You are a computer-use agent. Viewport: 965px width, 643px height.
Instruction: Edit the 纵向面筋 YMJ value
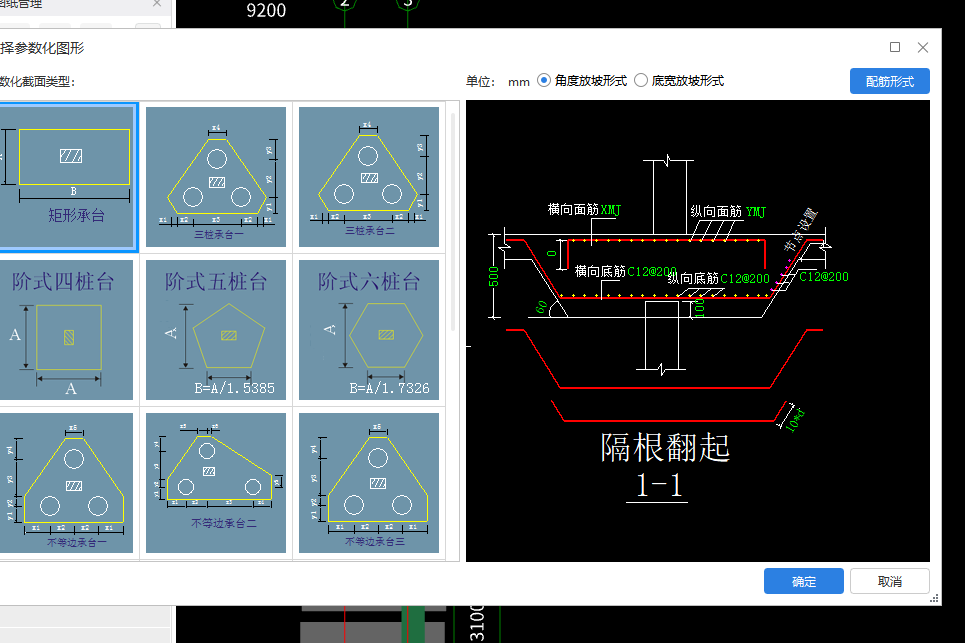756,212
